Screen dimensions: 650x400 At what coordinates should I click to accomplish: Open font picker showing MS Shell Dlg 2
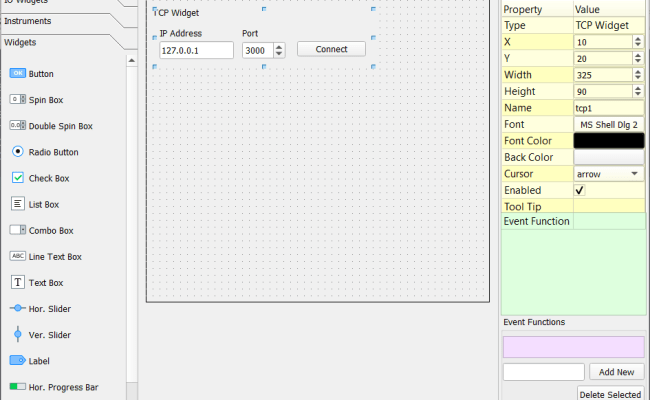(x=609, y=125)
